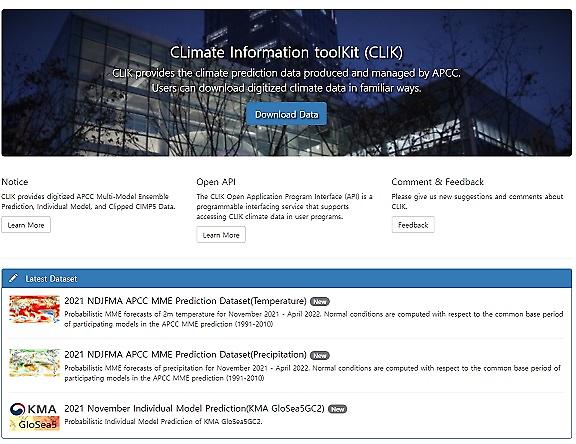Screen dimensions: 576x444
Task: Click the Feedback button
Action: tap(413, 225)
